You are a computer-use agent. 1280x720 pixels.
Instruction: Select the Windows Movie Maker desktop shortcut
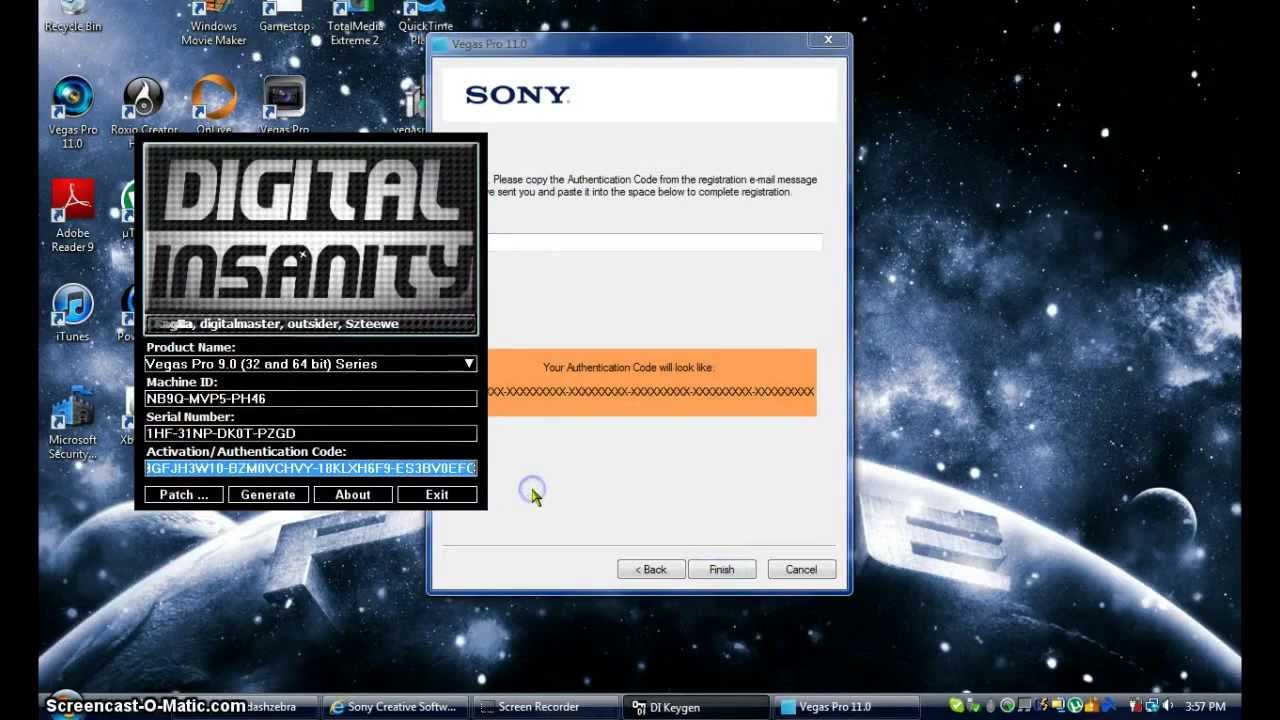213,24
